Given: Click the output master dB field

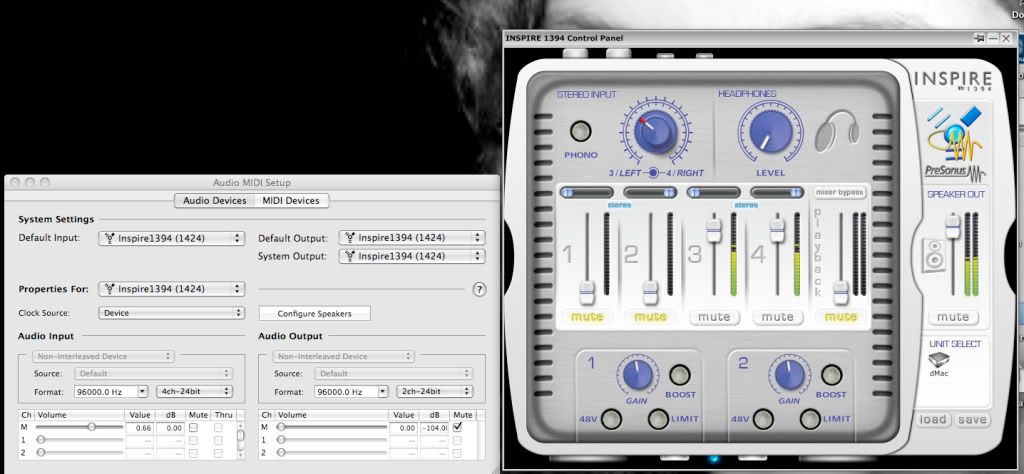Looking at the screenshot, I should pos(434,428).
